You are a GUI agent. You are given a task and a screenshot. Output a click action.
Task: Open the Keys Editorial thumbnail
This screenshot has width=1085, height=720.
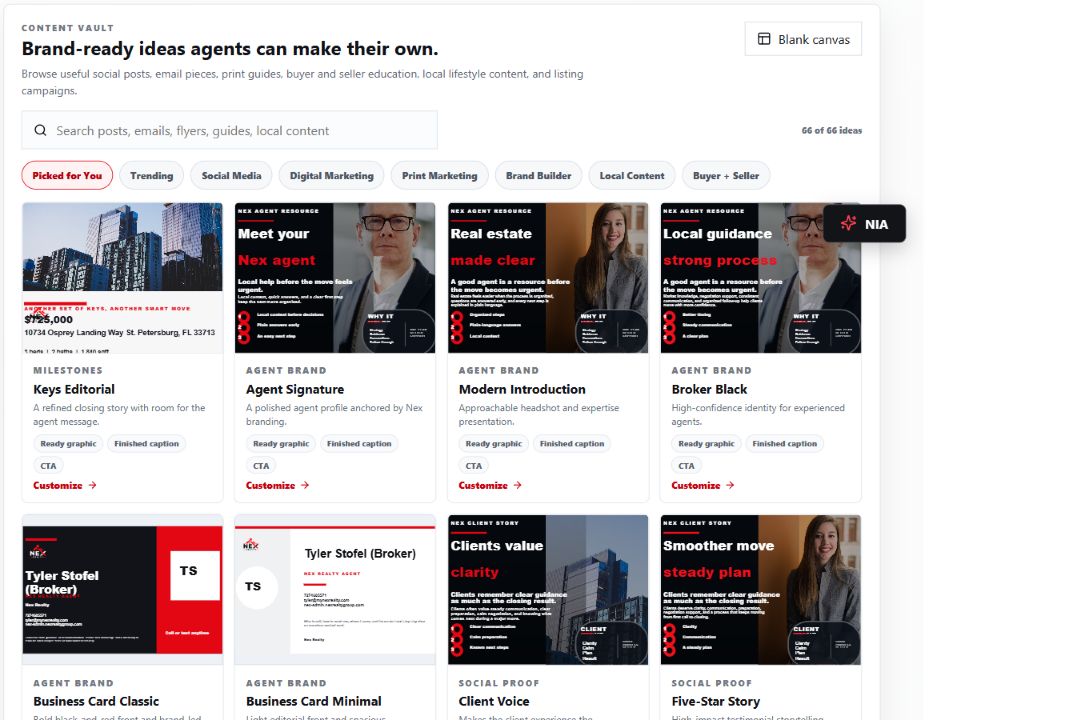122,278
